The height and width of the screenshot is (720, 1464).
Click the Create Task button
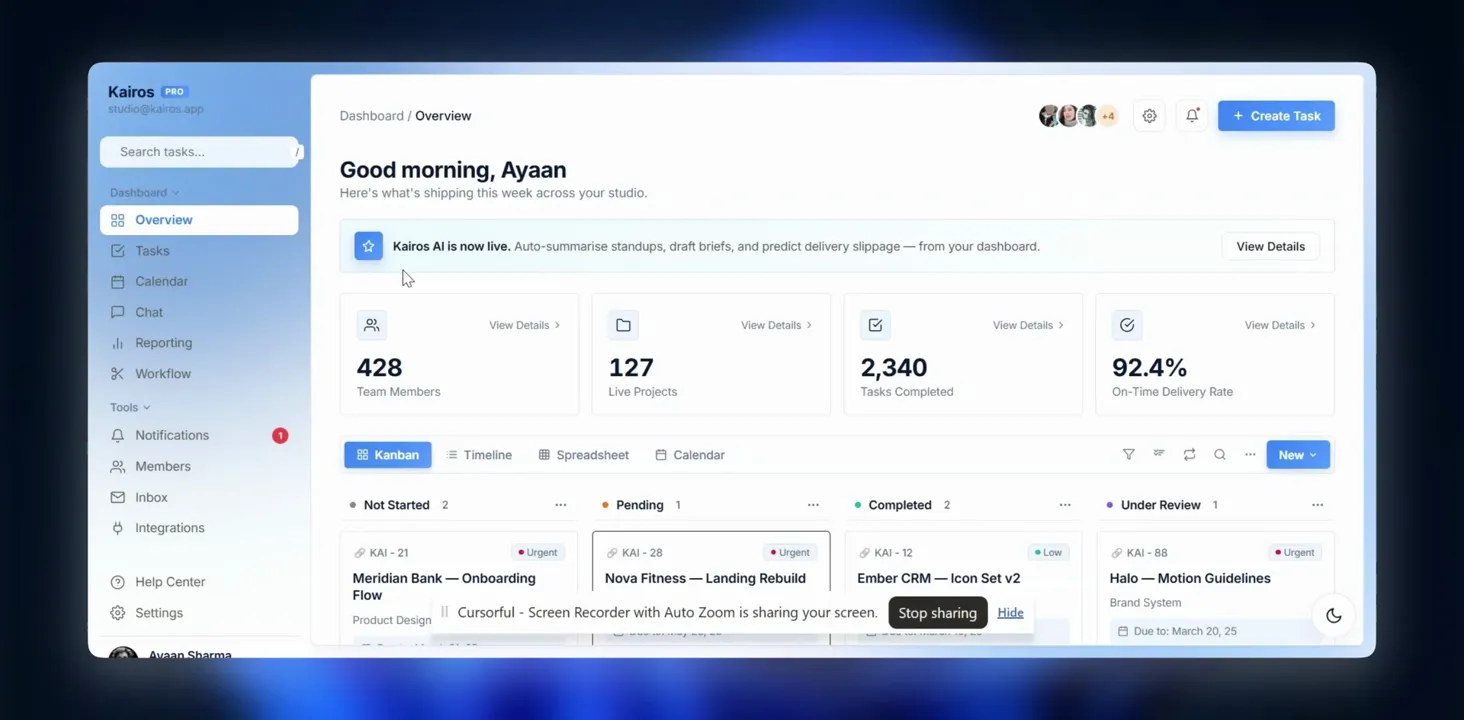pos(1276,116)
